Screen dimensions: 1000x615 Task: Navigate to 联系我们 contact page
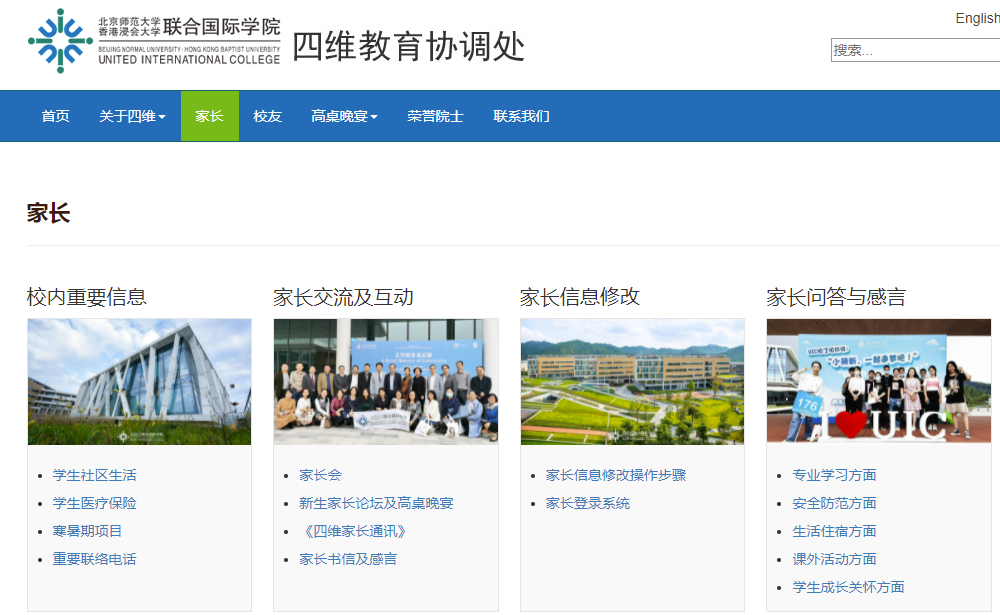pyautogui.click(x=521, y=116)
